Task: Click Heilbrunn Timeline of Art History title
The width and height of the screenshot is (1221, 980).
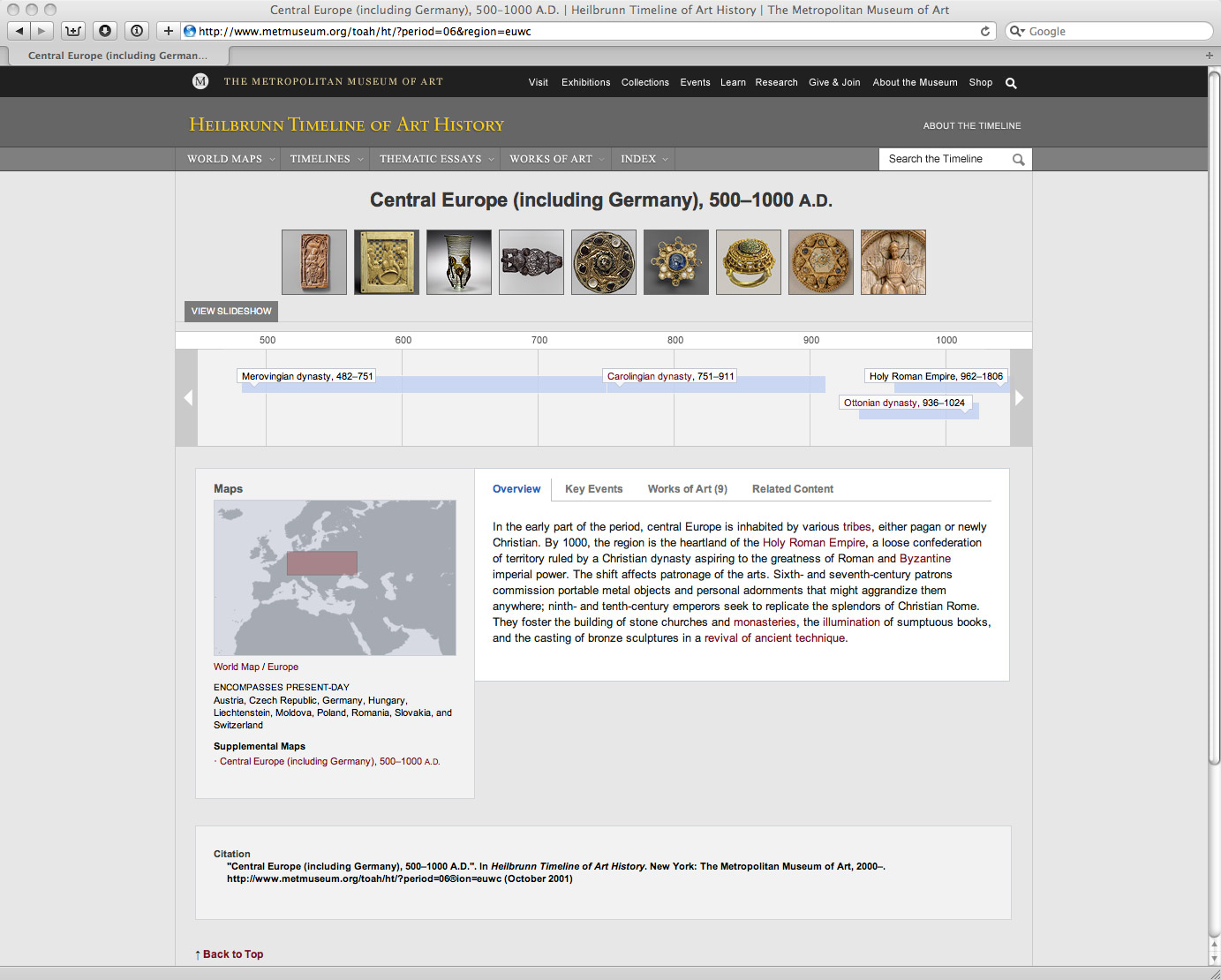Action: (x=346, y=124)
